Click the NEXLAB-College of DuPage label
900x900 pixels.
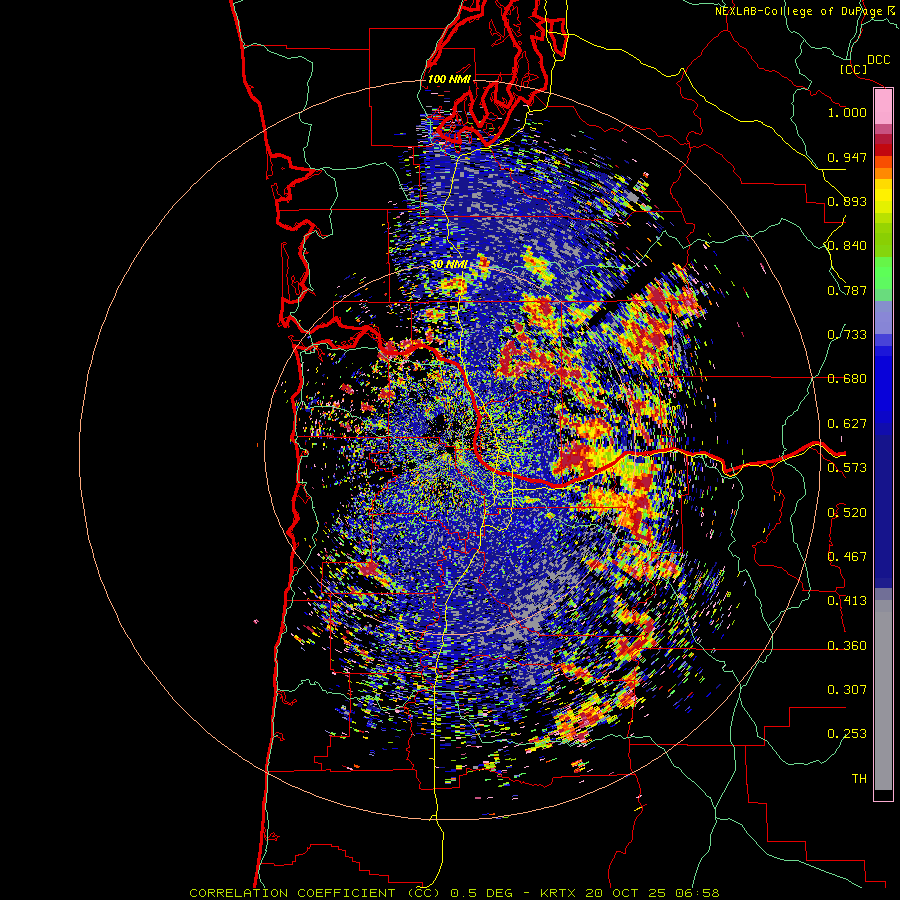tap(801, 11)
